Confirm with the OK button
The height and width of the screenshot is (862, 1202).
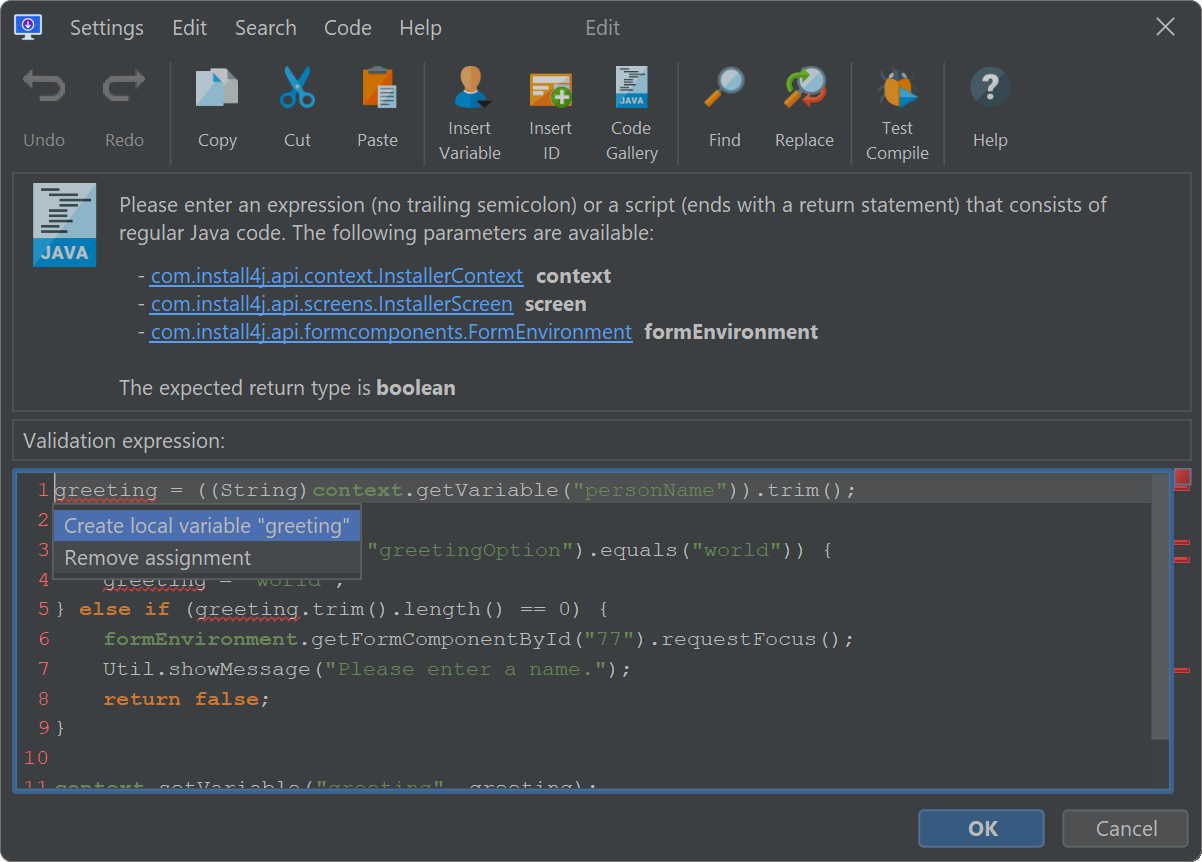coord(982,828)
